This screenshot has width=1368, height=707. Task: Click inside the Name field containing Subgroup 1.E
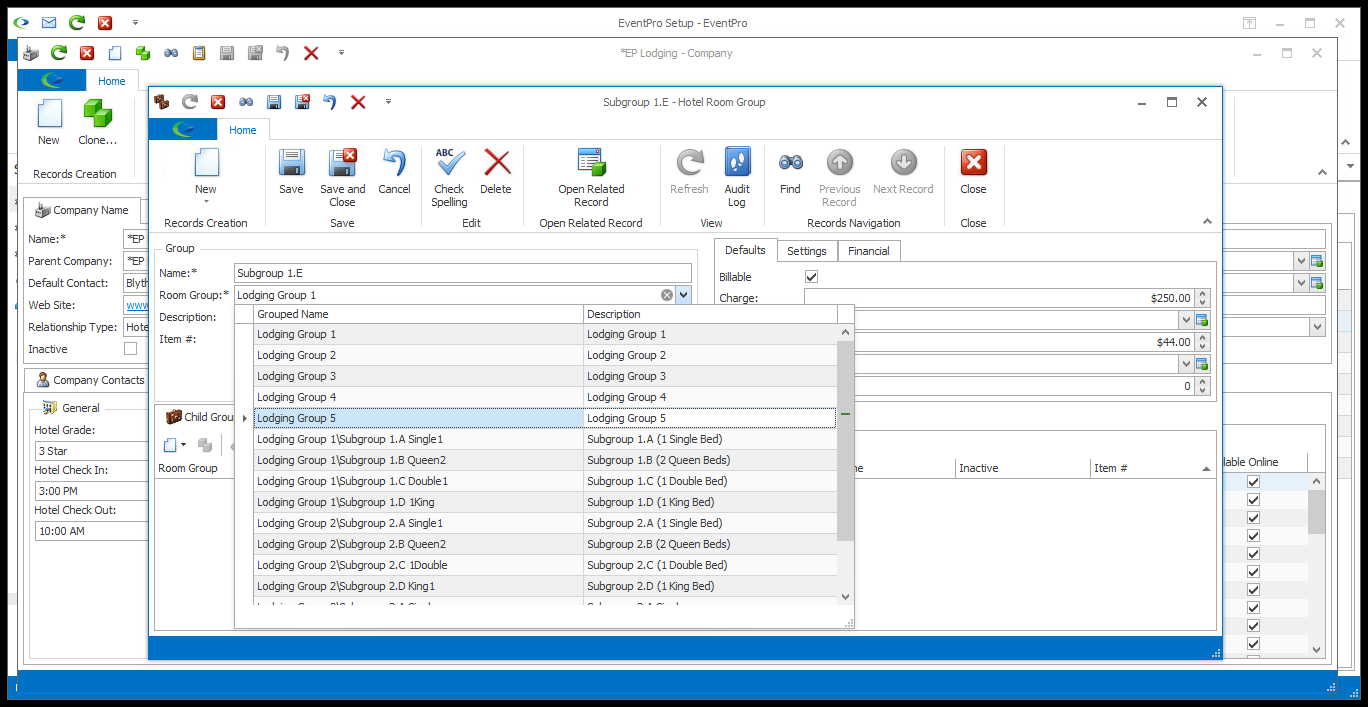click(x=463, y=273)
